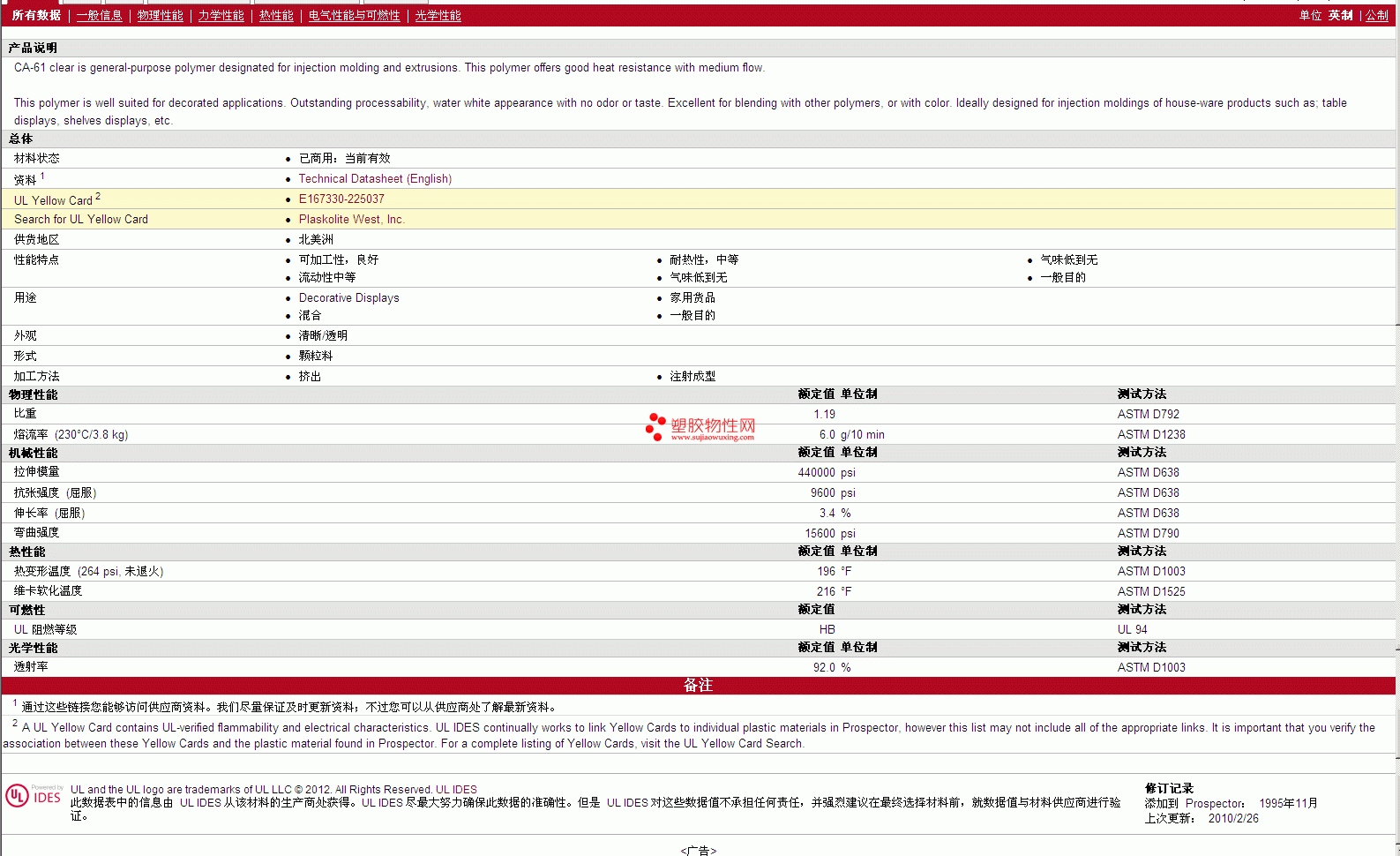Select the 拉伸模量 value 440000
Viewport: 1400px width, 856px height.
(x=816, y=473)
